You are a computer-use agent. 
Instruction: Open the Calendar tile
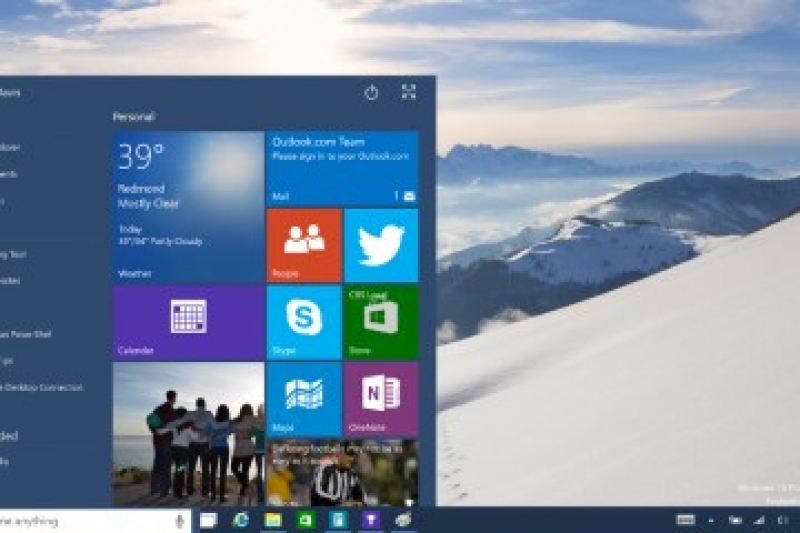click(188, 322)
